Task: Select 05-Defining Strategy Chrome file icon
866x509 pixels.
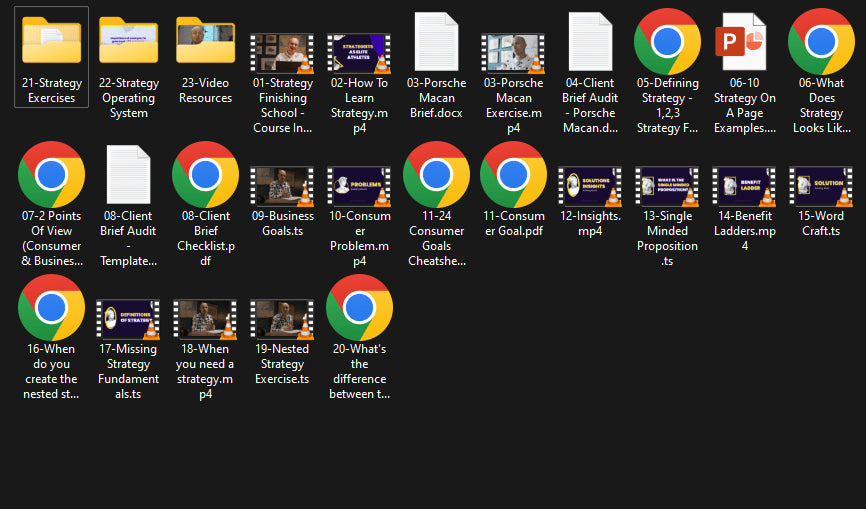Action: click(x=667, y=41)
